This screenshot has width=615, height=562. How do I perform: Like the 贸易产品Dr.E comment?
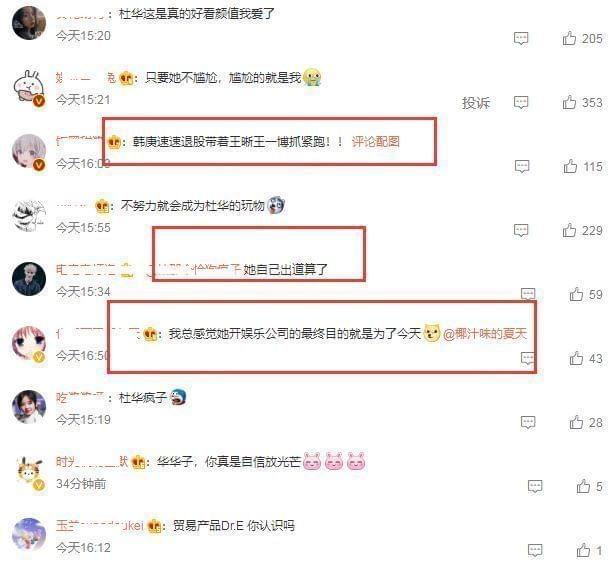click(x=583, y=550)
